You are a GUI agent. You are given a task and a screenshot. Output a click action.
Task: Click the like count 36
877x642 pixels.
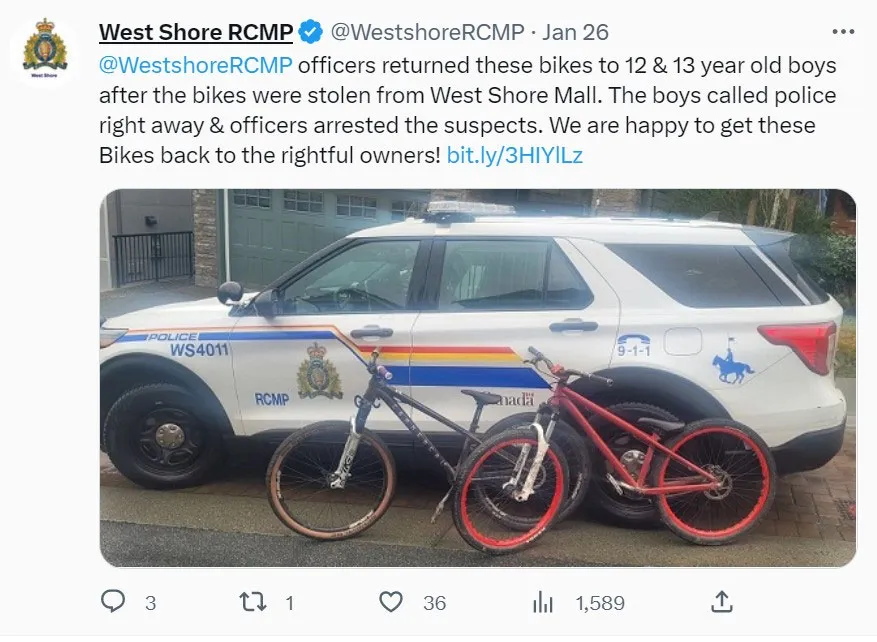(x=435, y=603)
